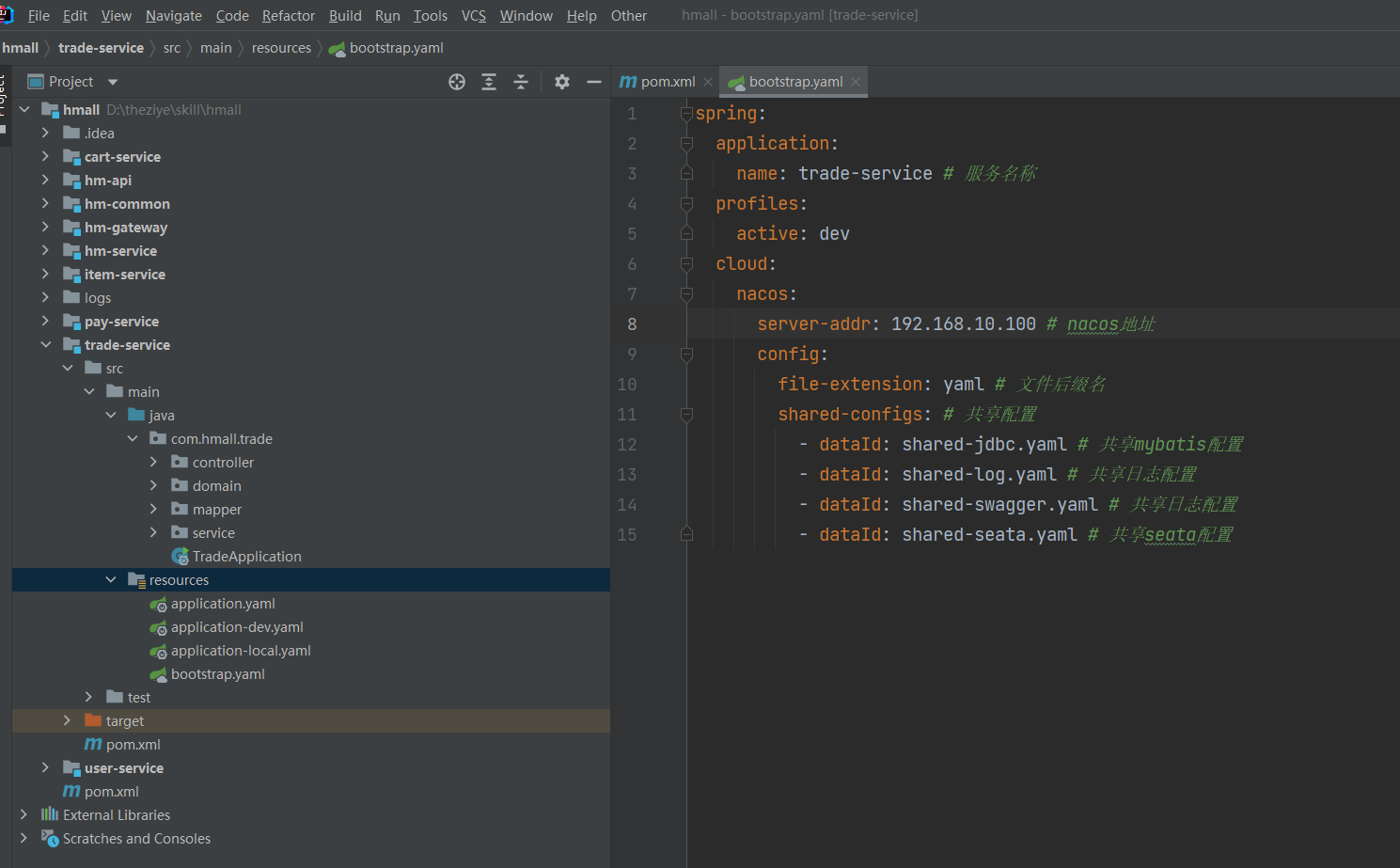Screen dimensions: 1400x868
Task: Collapse the trade-service module
Action: [45, 344]
